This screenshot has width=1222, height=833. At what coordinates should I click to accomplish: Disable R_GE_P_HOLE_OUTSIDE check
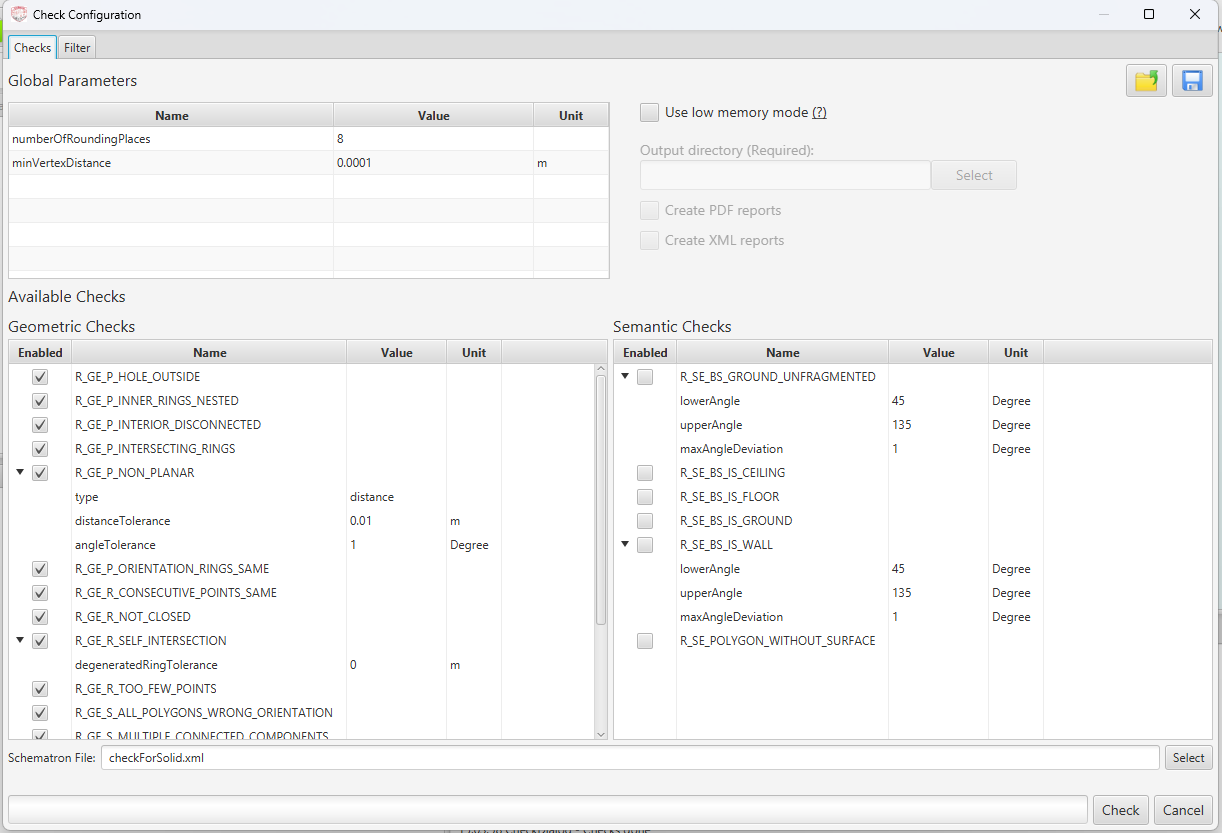pyautogui.click(x=40, y=377)
